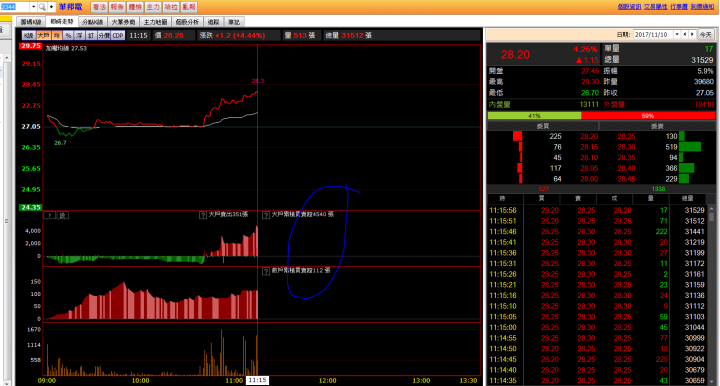Toggle the CDP chart option button
The width and height of the screenshot is (720, 386).
118,35
